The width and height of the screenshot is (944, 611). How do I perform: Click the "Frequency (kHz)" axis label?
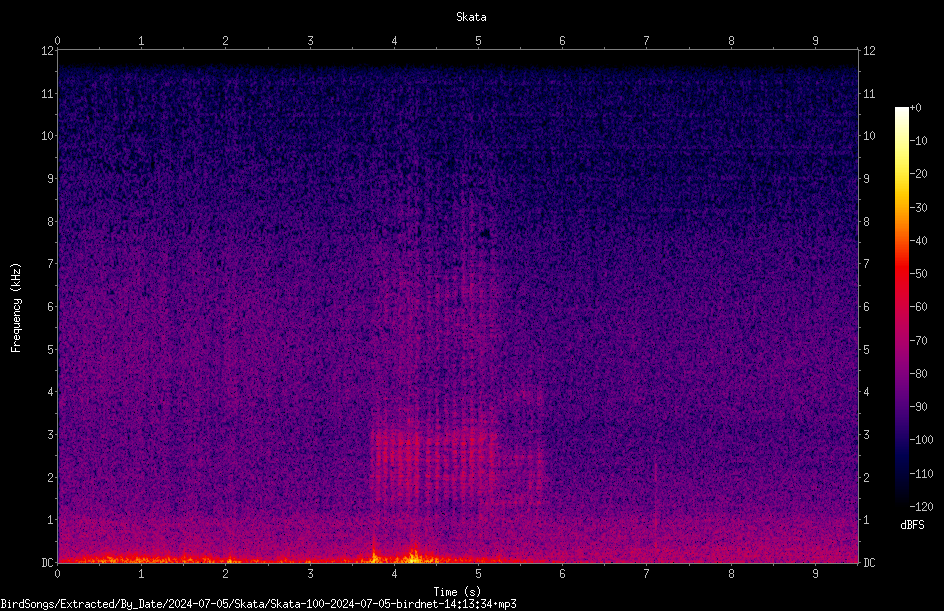click(x=16, y=308)
